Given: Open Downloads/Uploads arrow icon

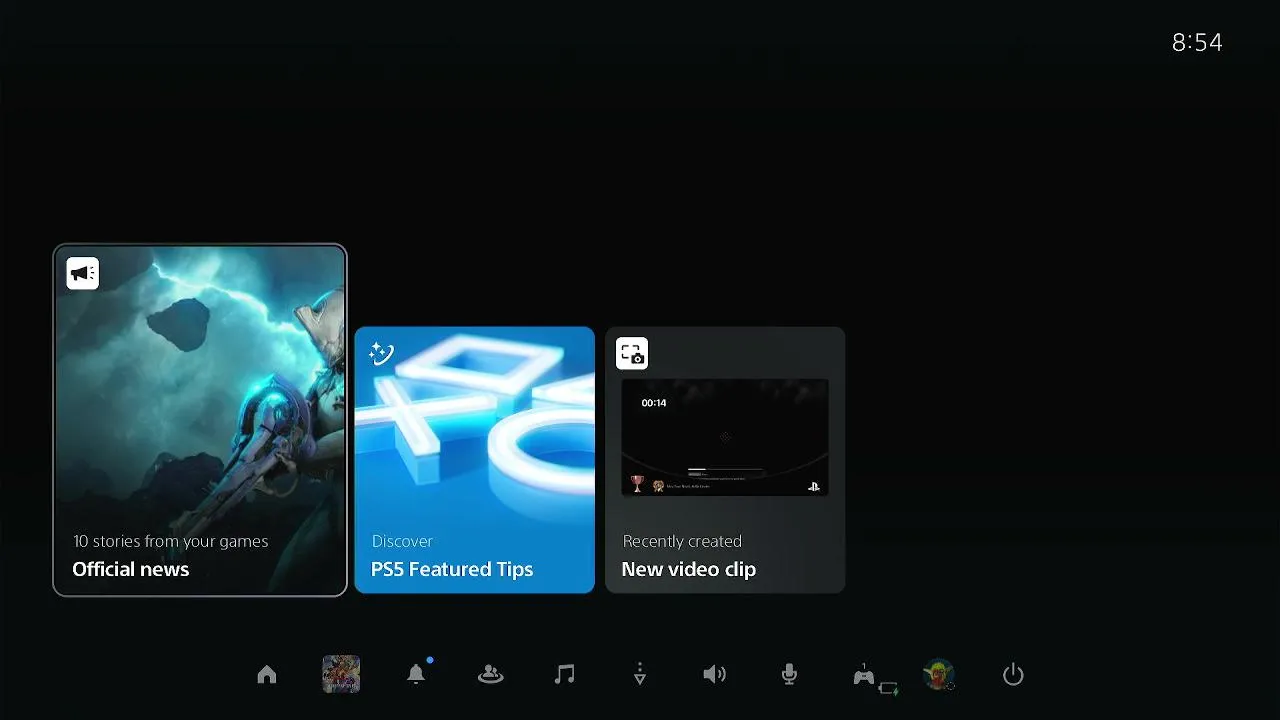Looking at the screenshot, I should pyautogui.click(x=640, y=675).
